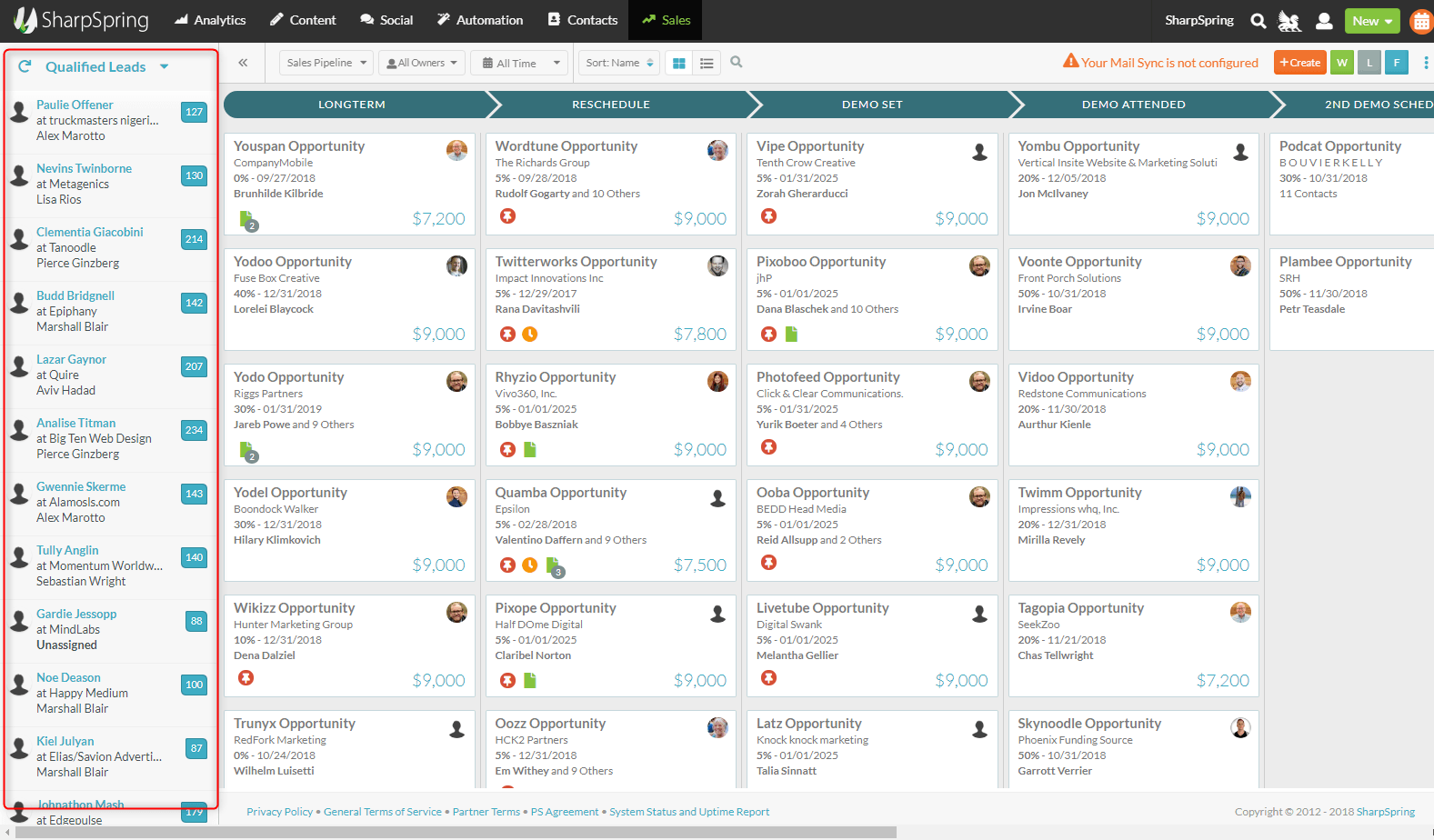Open the Privacy Policy link
Viewport: 1434px width, 840px height.
279,812
